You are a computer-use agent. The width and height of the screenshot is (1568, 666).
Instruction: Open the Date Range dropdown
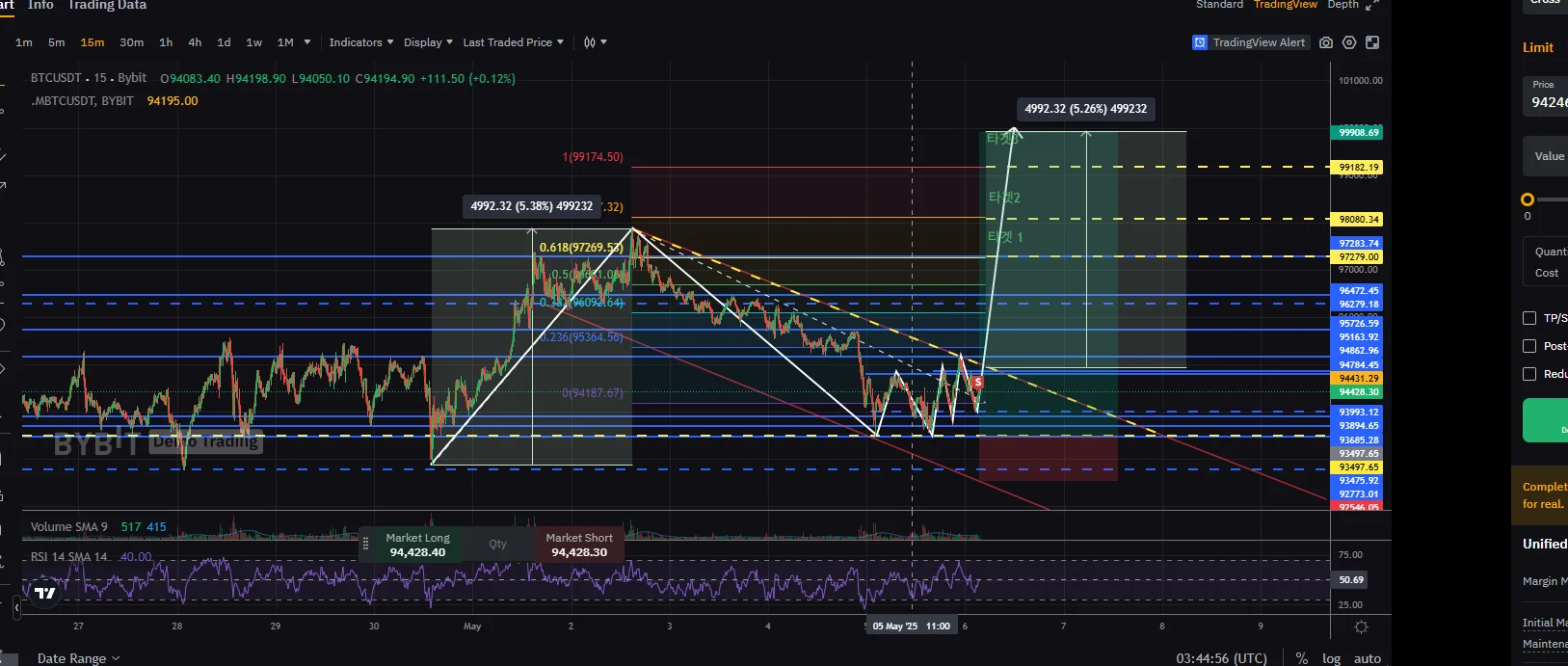point(79,658)
